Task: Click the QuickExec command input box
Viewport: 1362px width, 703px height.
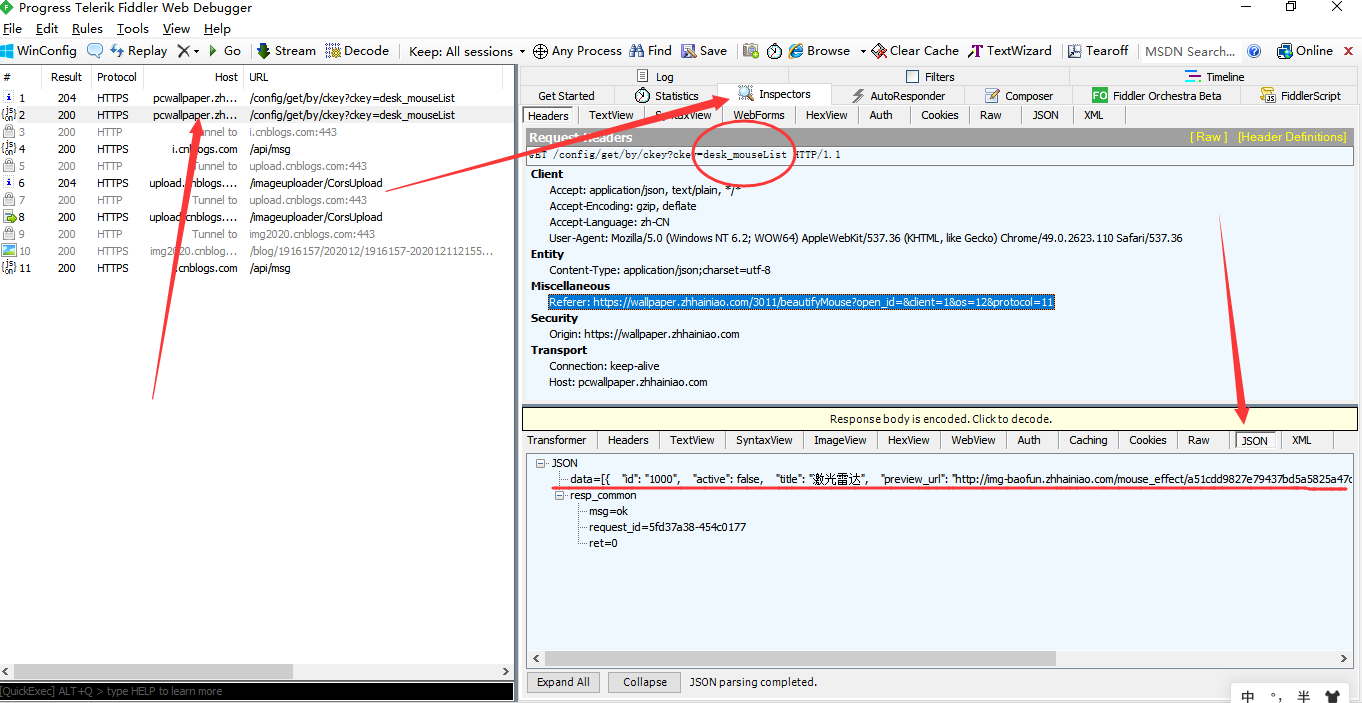Action: click(x=256, y=691)
